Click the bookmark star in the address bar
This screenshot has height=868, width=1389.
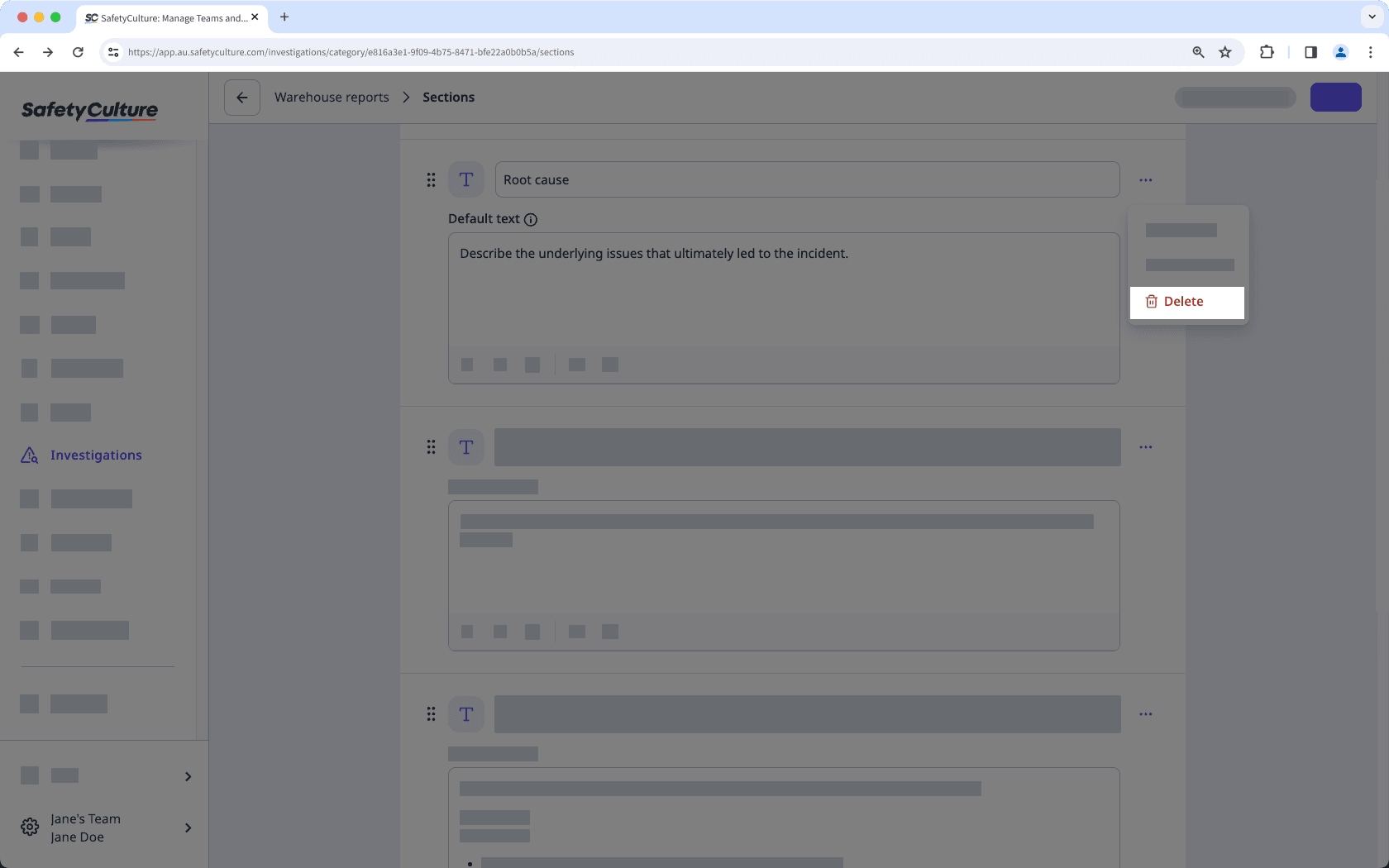coord(1225,52)
